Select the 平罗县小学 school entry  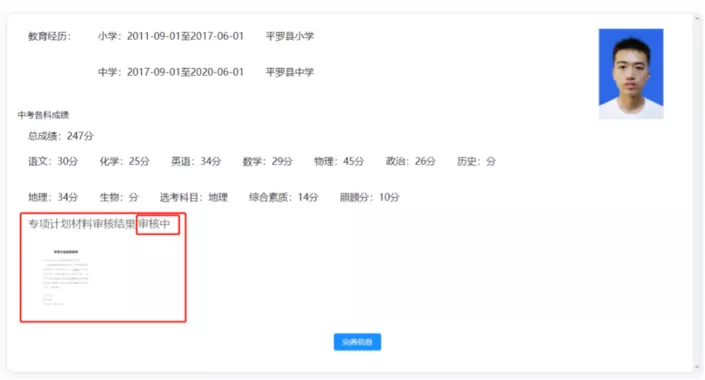pos(290,36)
